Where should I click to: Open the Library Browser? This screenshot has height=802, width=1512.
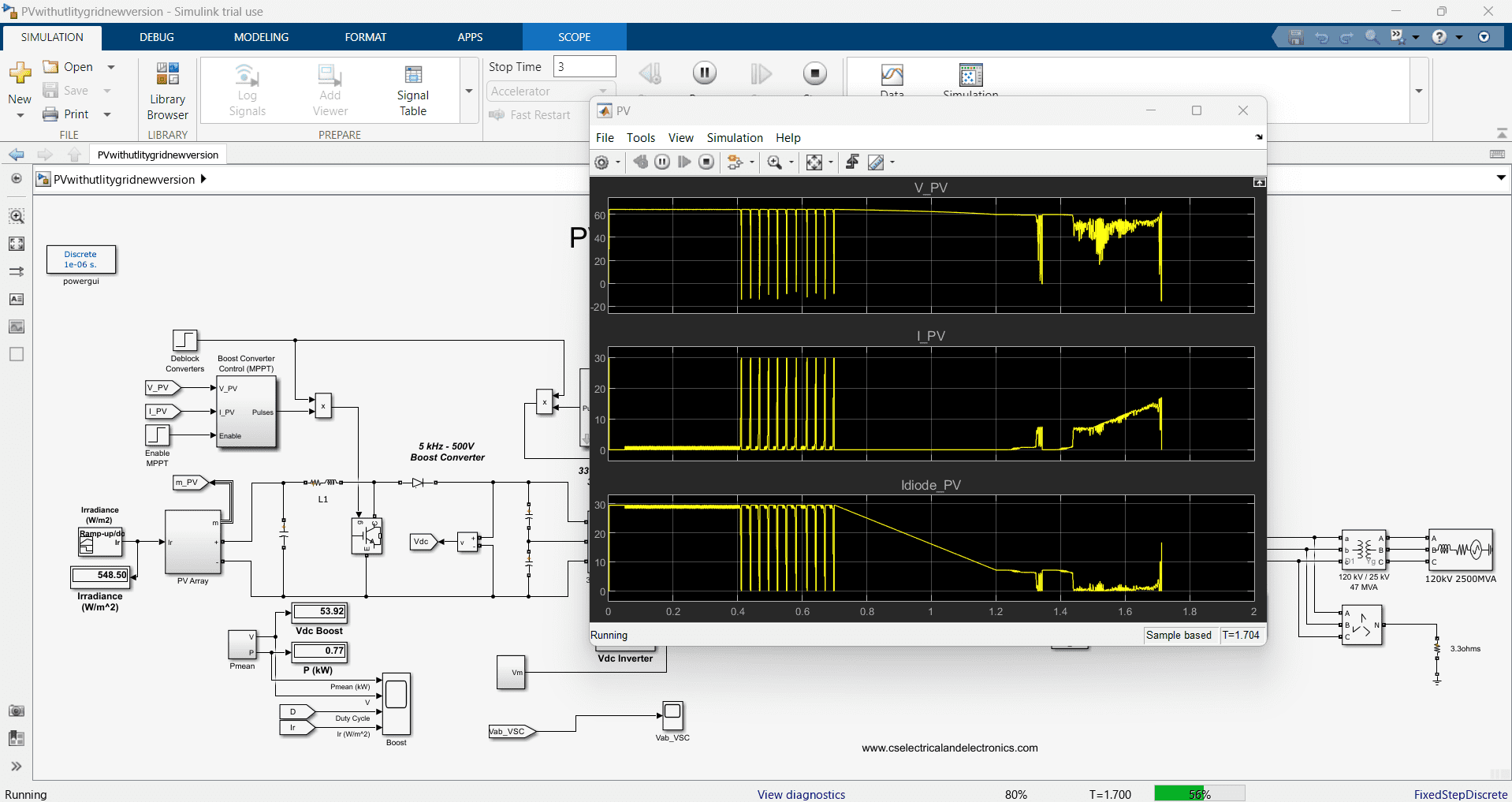tap(167, 91)
